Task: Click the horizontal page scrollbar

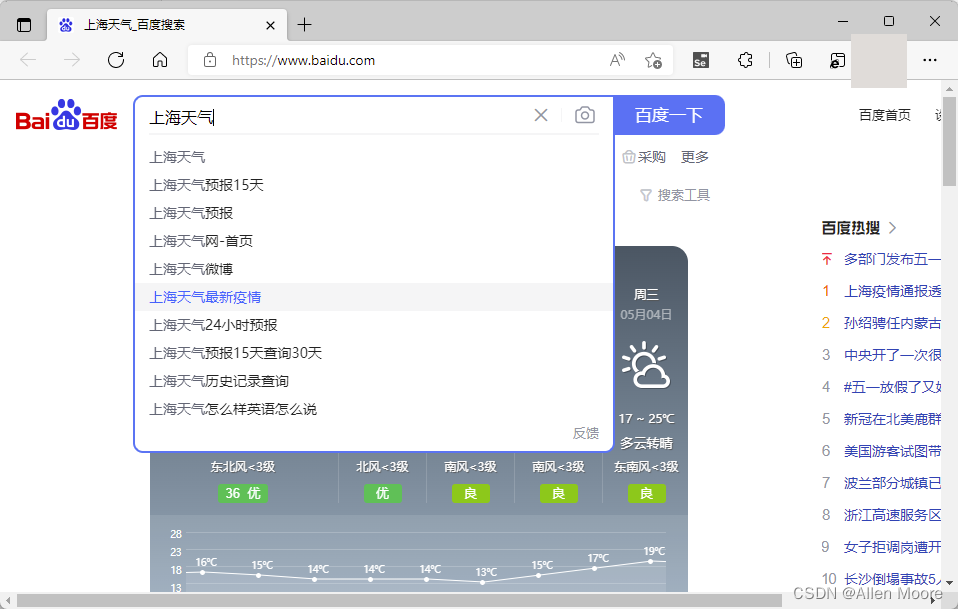Action: (400, 601)
